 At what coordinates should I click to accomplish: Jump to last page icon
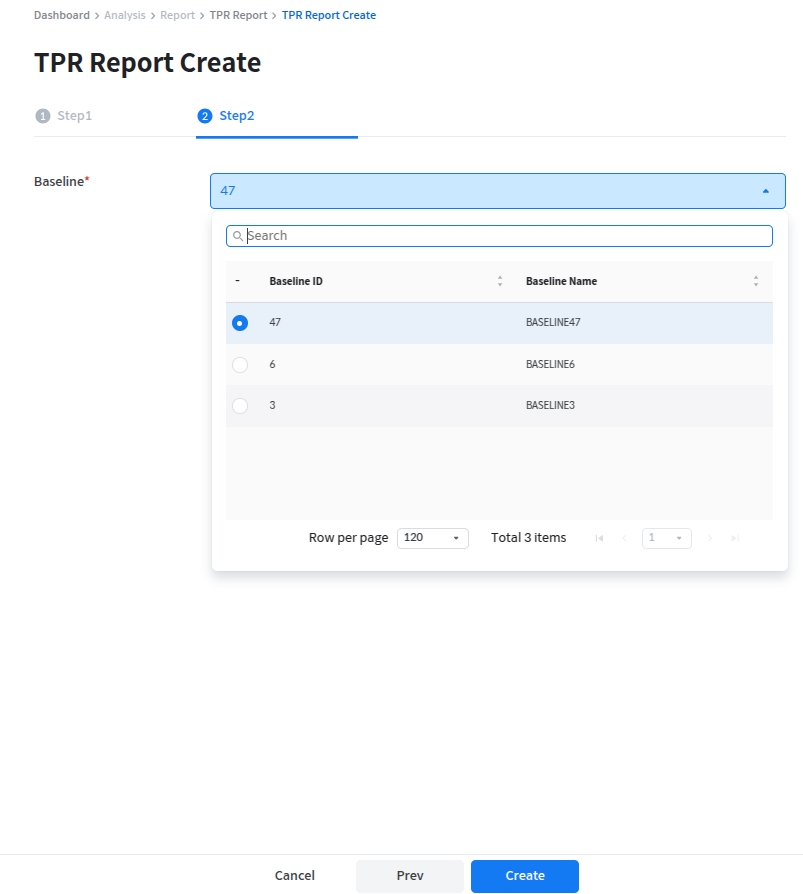pyautogui.click(x=735, y=538)
